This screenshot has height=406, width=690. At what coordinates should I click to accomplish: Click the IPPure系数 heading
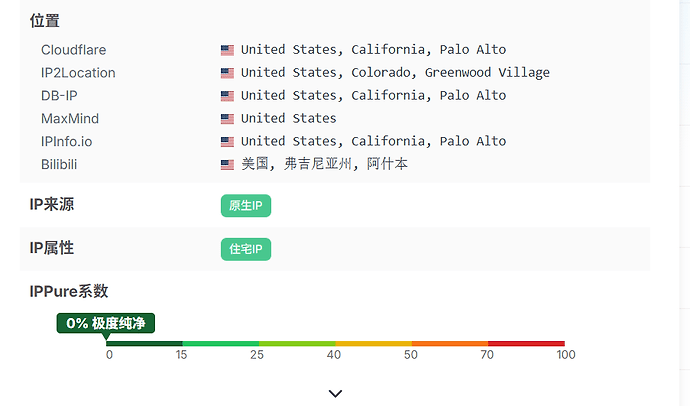tap(69, 291)
